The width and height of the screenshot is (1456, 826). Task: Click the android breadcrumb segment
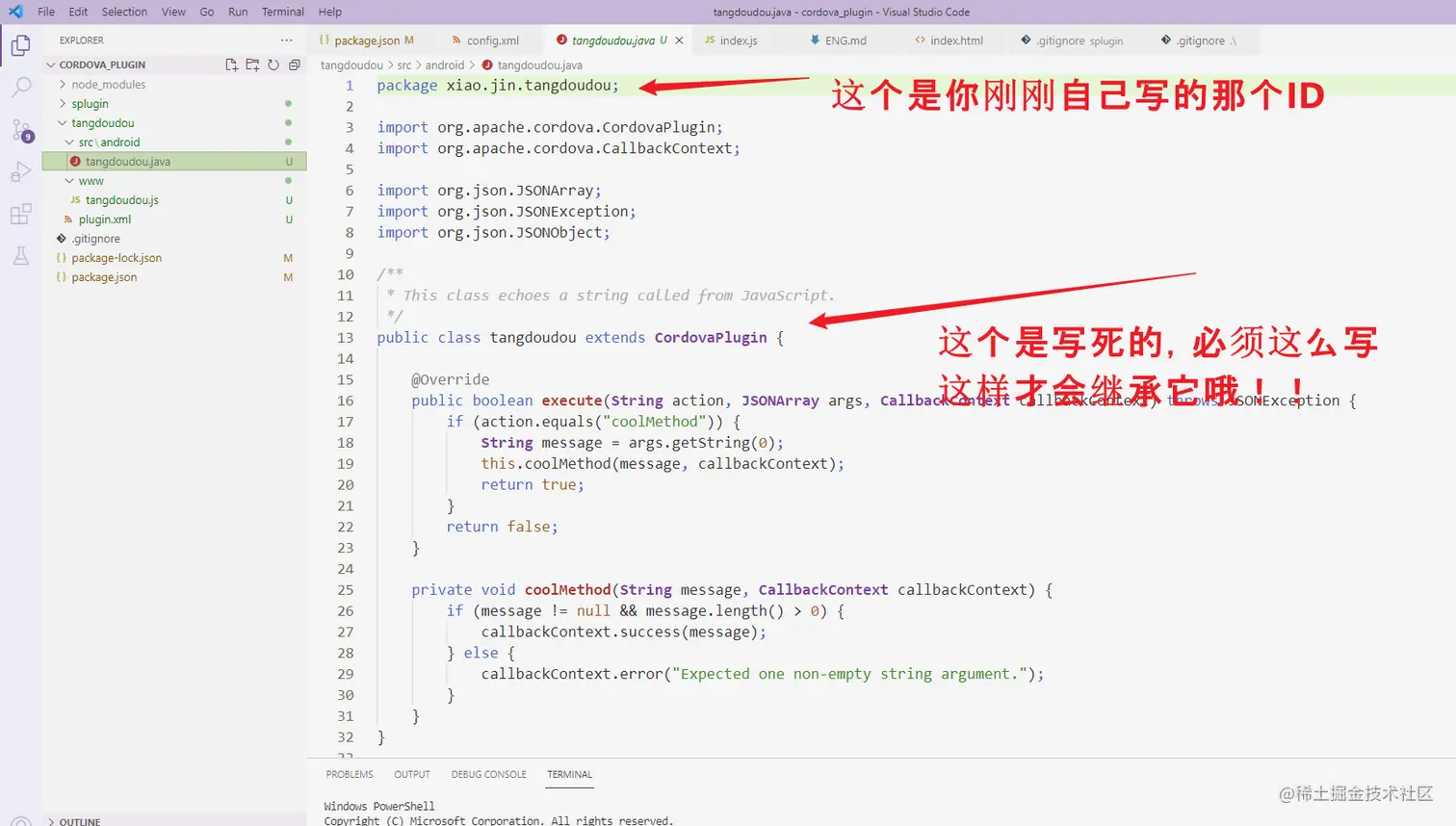coord(445,65)
